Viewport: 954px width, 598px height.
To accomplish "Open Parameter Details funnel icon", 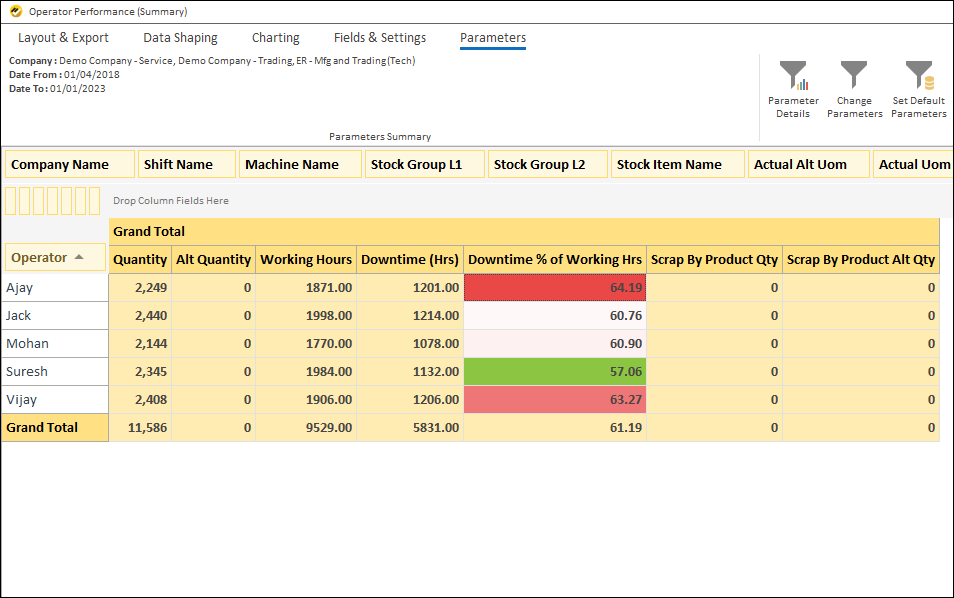I will point(793,76).
